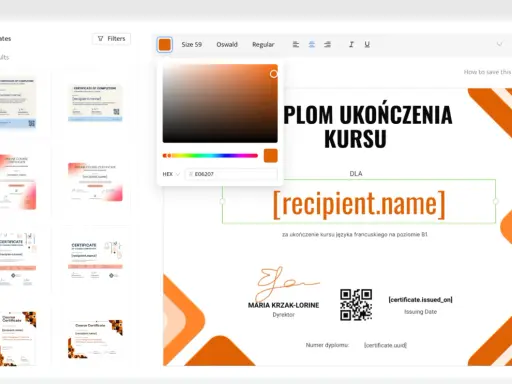Open the HEX color format dropdown
512x384 pixels.
pos(171,174)
